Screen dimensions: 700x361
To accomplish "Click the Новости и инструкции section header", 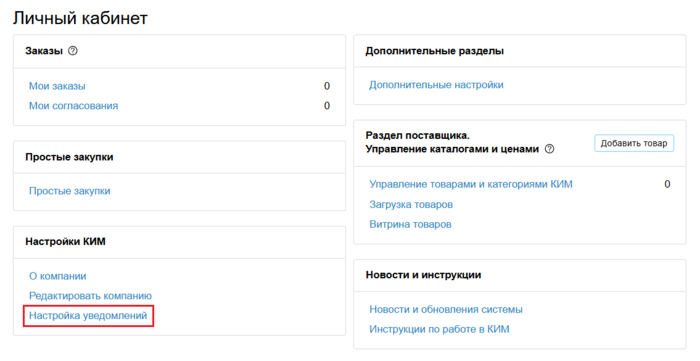I will coord(423,275).
